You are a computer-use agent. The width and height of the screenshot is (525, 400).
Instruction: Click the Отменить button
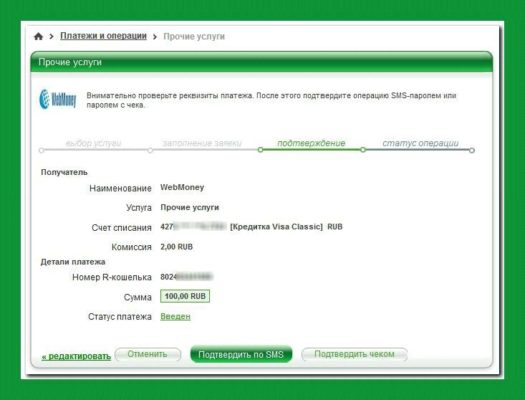(x=148, y=354)
